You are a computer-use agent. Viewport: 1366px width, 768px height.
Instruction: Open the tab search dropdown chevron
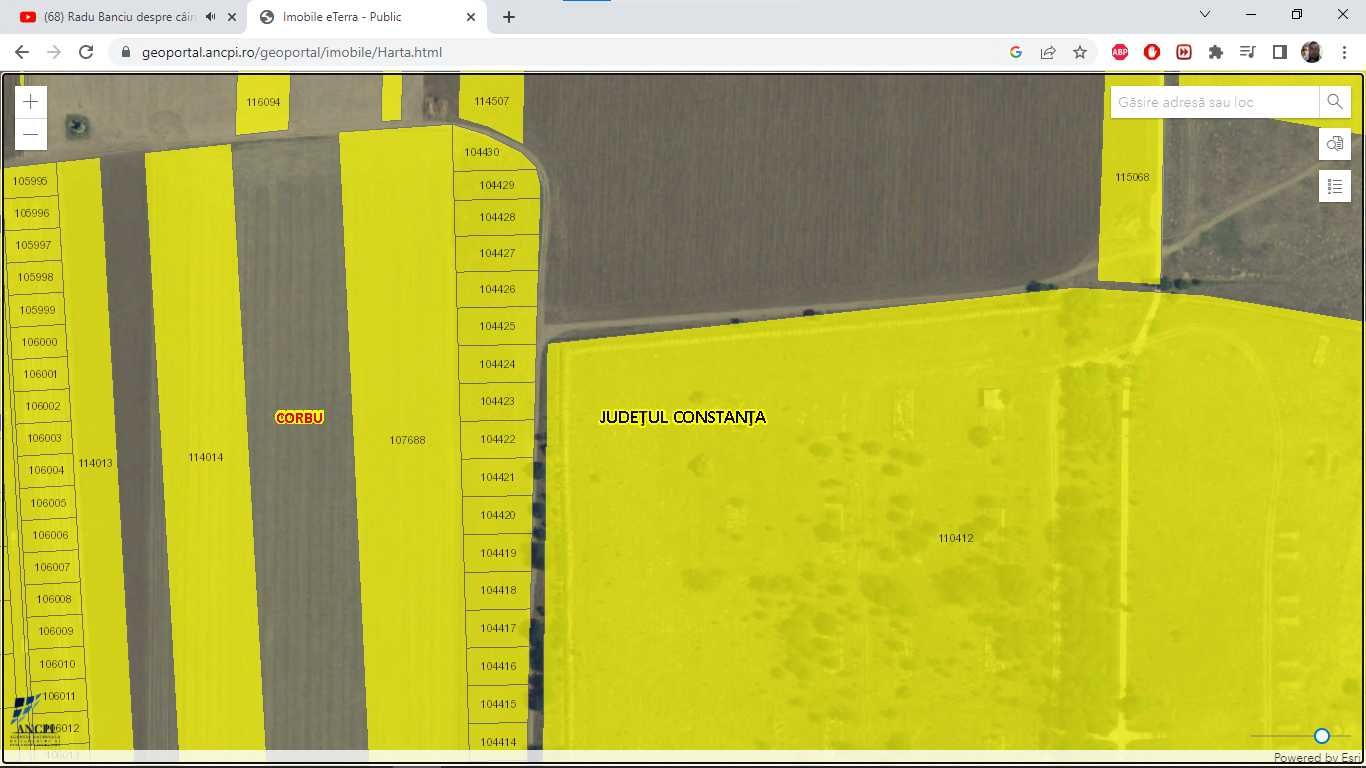coord(1205,15)
